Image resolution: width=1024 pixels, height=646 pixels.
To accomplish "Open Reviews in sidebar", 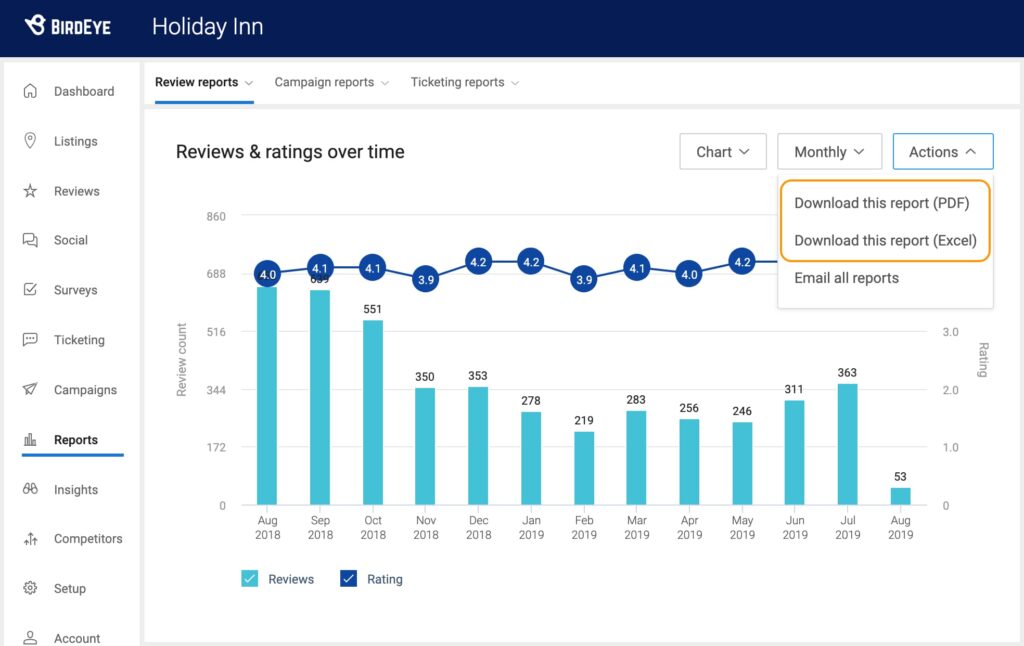I will [76, 191].
